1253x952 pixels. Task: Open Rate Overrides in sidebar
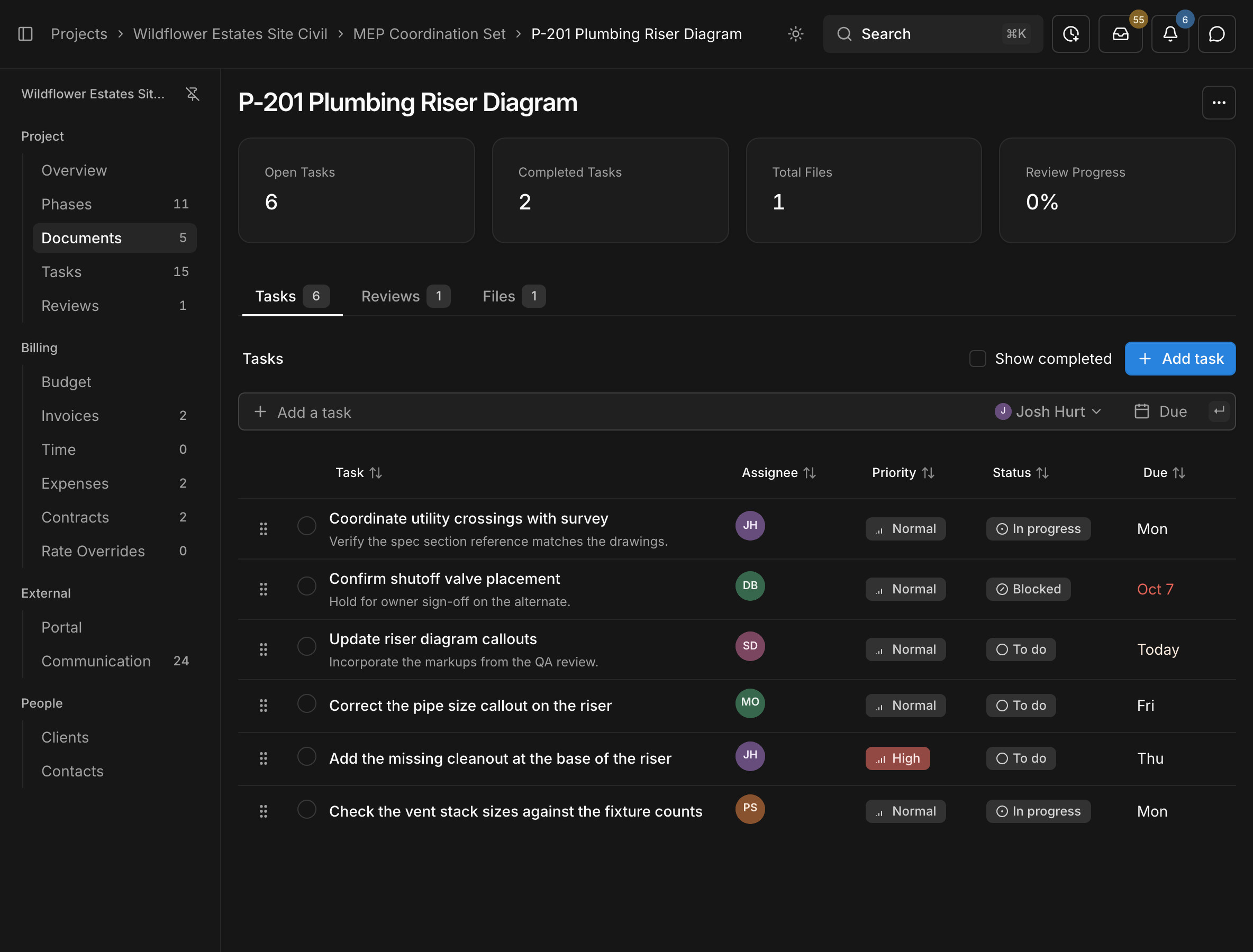point(114,551)
